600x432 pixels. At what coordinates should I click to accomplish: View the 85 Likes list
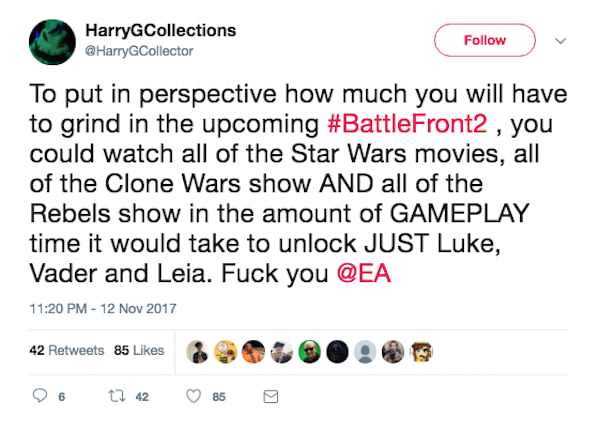point(139,350)
